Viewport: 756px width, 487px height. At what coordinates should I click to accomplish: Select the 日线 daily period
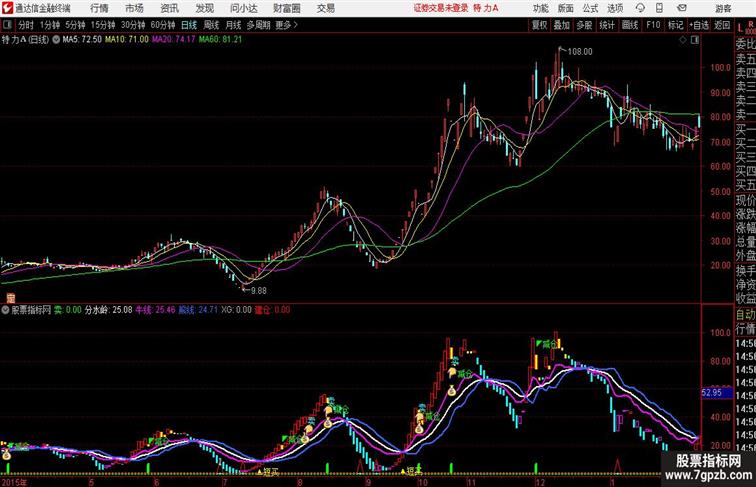(x=189, y=25)
